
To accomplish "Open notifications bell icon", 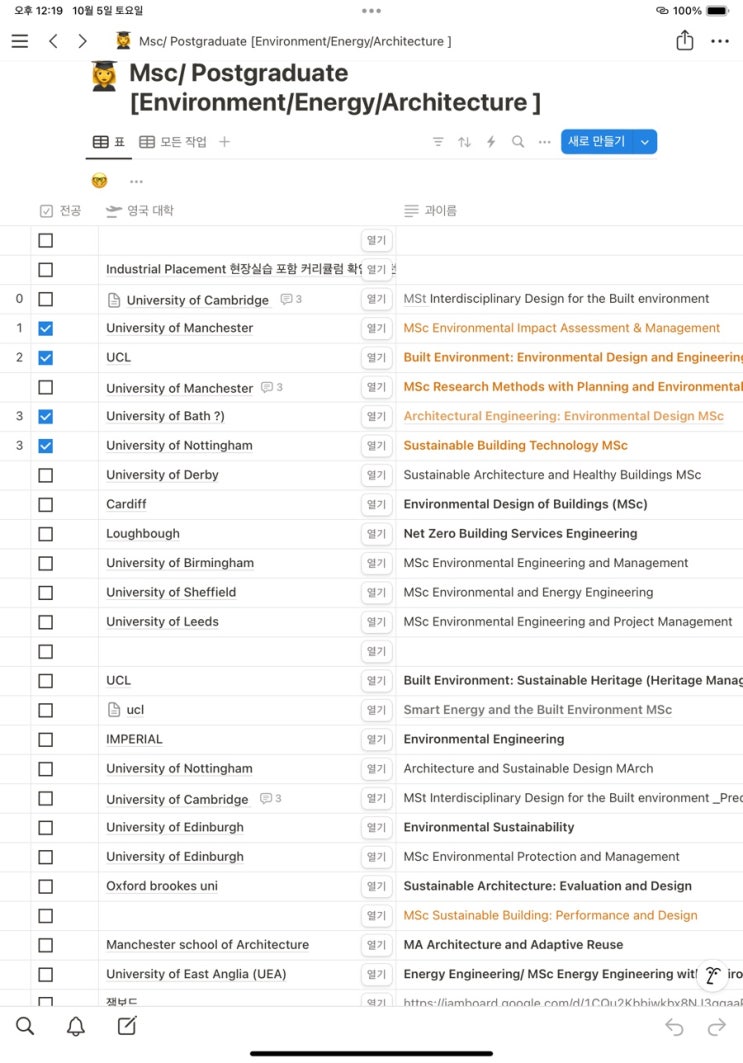I will (76, 1026).
